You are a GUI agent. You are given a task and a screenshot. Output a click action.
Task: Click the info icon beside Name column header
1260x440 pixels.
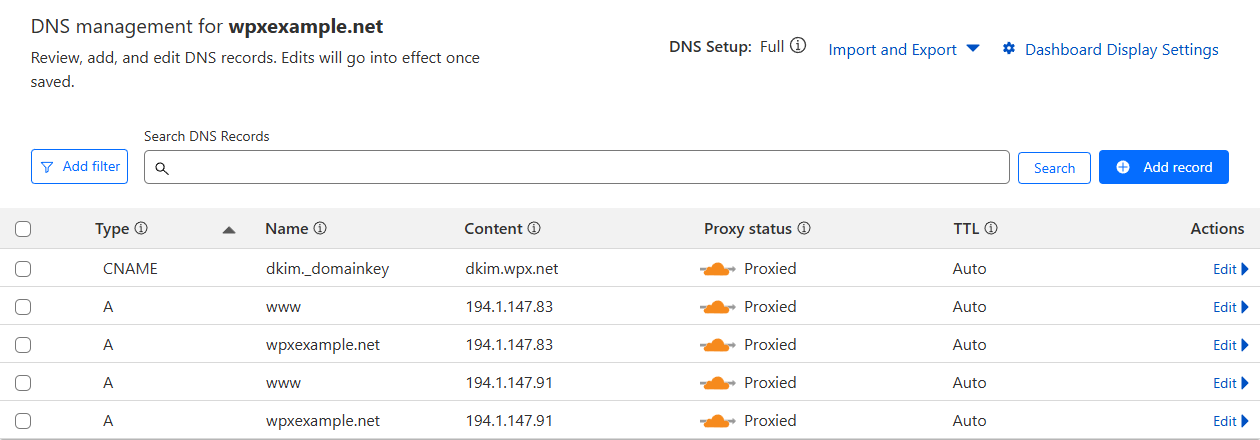320,229
